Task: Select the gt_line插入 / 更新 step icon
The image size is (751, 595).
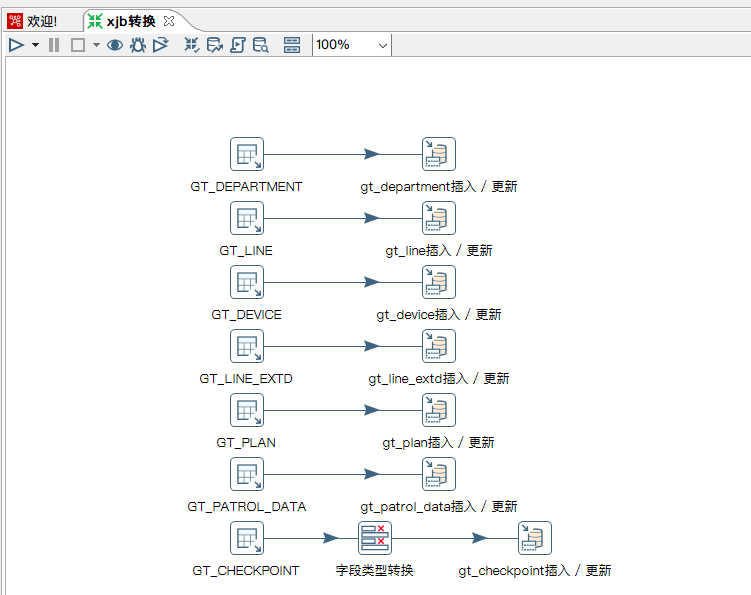Action: [439, 218]
